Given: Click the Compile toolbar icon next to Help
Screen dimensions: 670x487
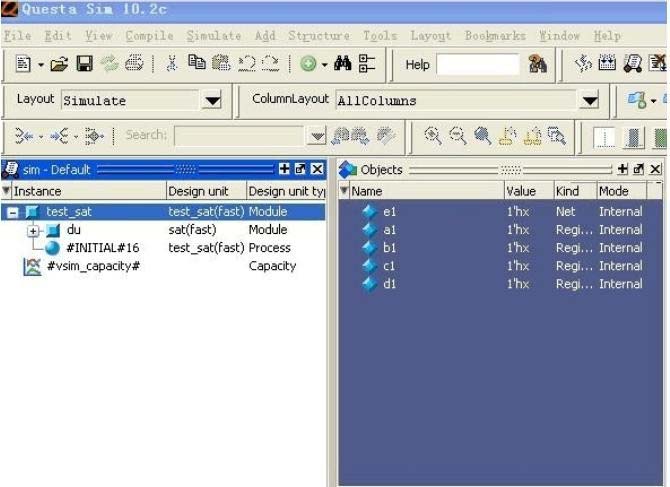Looking at the screenshot, I should pos(583,64).
